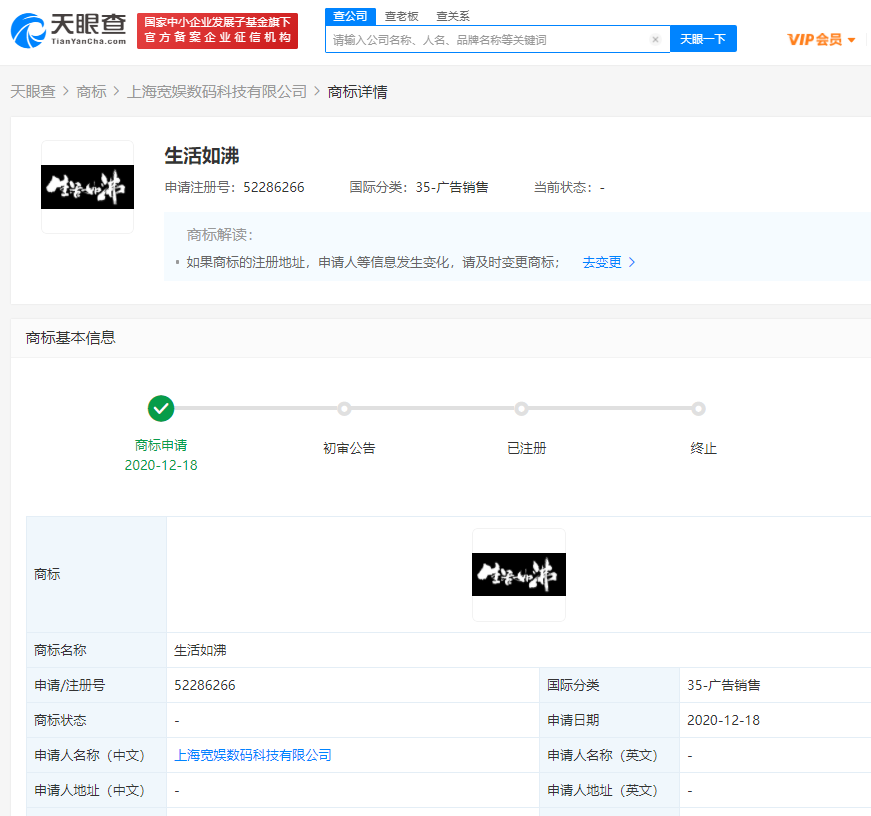This screenshot has width=871, height=816.
Task: Click the 天眼一下 search button
Action: (x=703, y=39)
